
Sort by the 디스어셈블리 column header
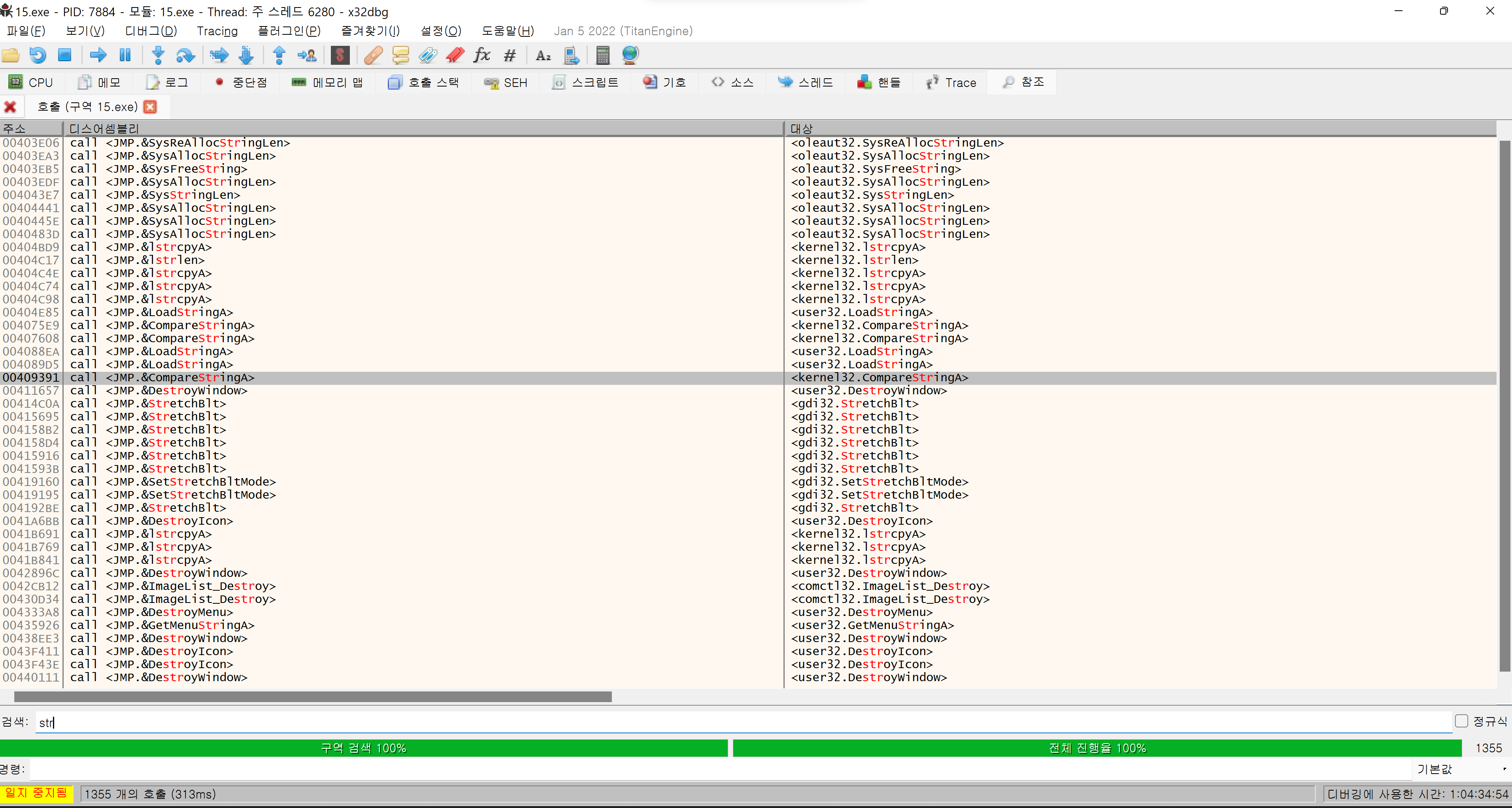pos(423,128)
